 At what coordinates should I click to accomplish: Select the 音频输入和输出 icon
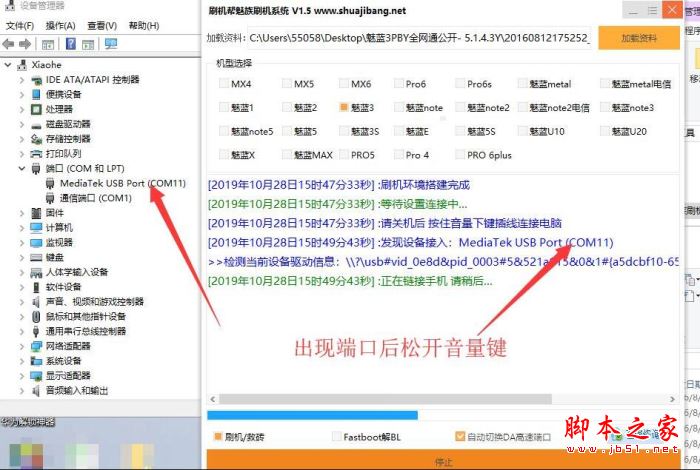37,391
